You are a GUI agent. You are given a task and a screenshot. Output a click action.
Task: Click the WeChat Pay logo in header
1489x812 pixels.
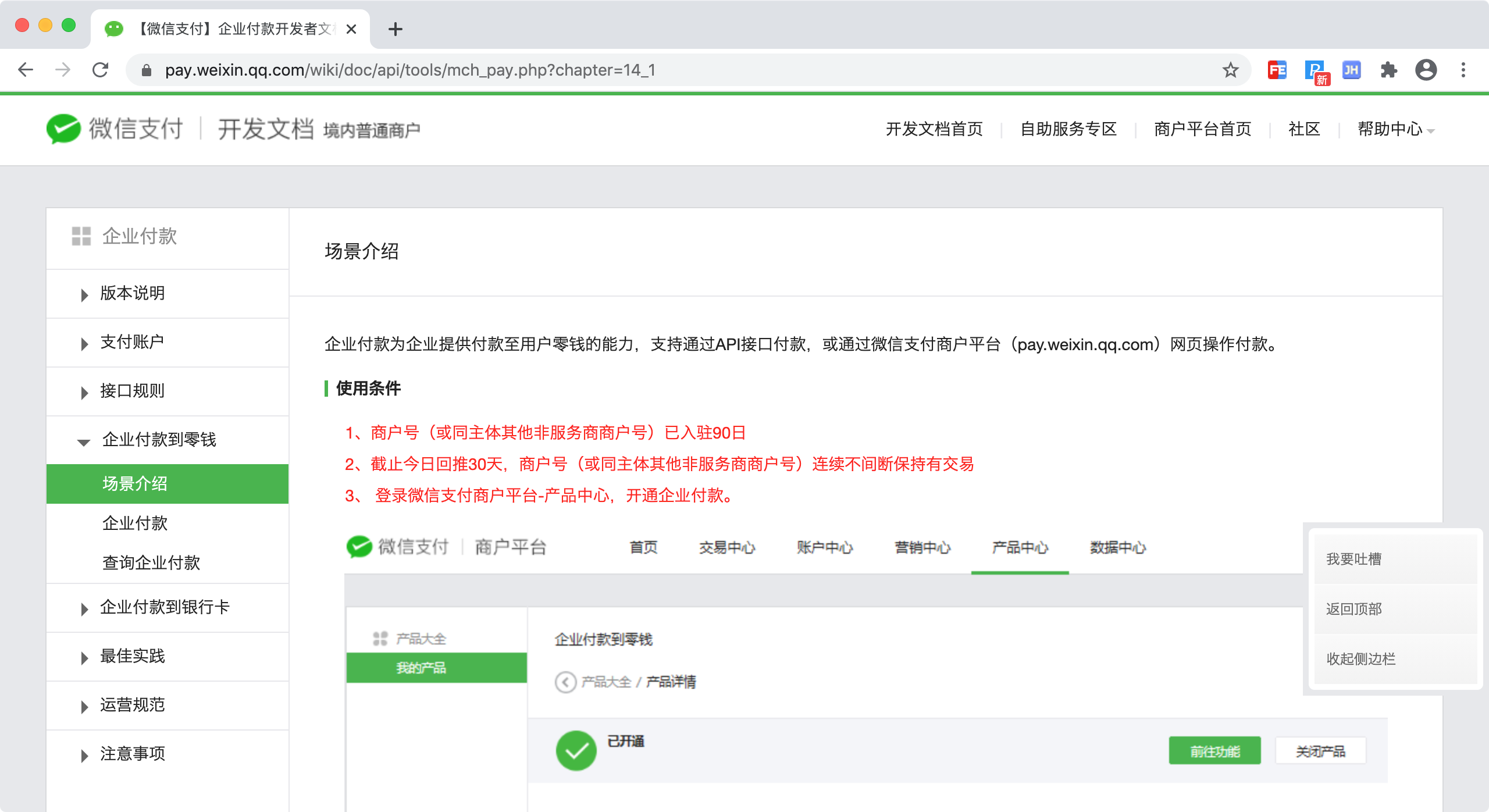(115, 129)
